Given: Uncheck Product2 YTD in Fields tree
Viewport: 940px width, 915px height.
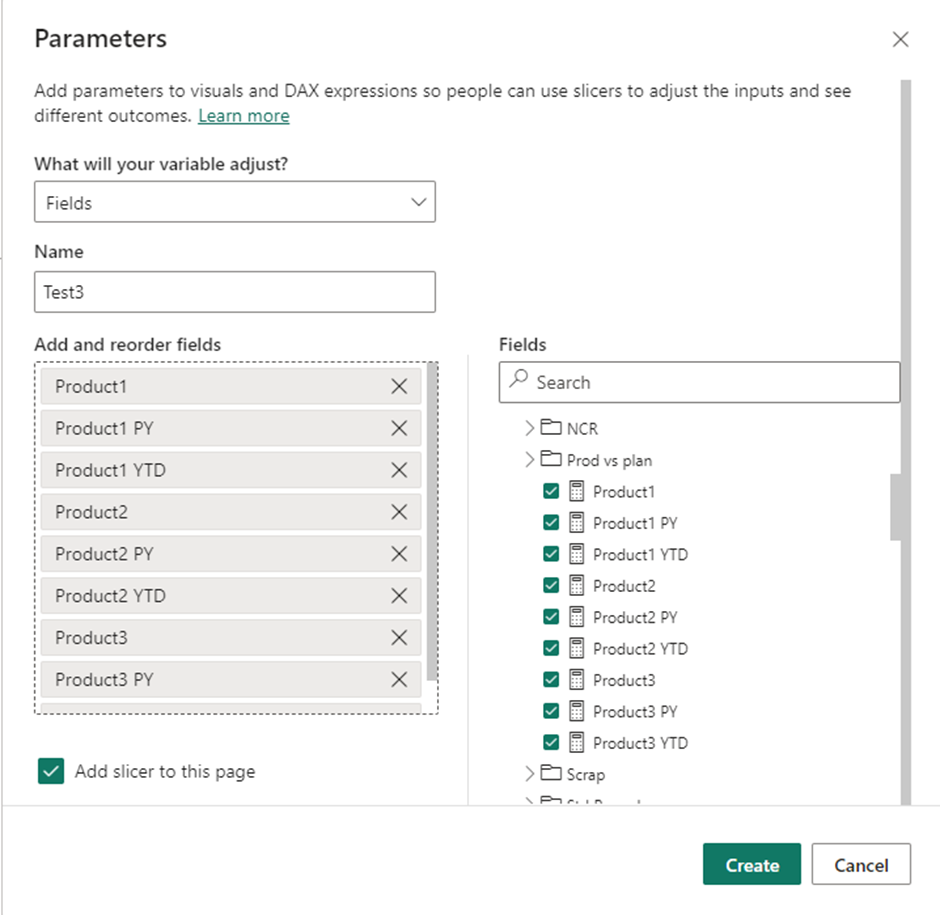Looking at the screenshot, I should coord(551,648).
